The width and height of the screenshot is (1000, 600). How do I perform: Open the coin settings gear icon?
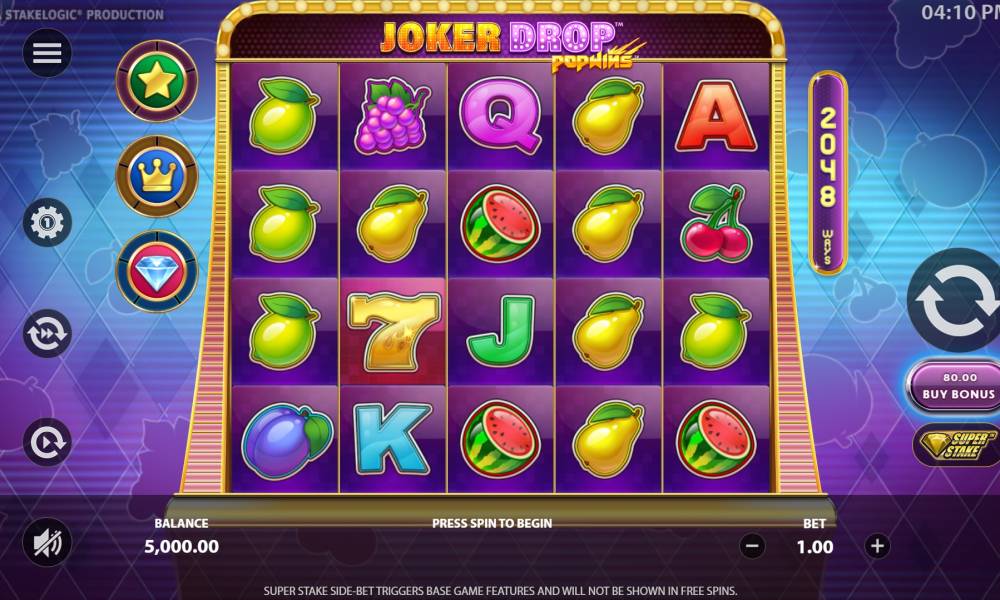tap(47, 223)
